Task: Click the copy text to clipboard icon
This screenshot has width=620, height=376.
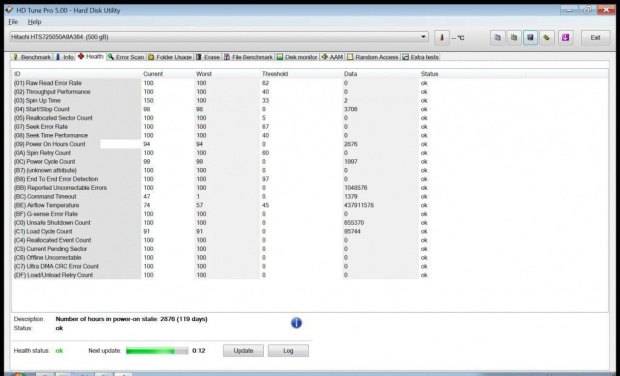Action: [498, 38]
